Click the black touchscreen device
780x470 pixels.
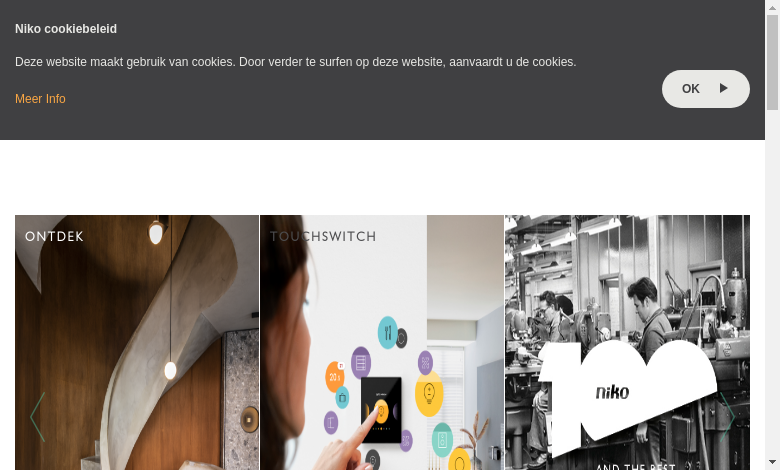pos(381,410)
